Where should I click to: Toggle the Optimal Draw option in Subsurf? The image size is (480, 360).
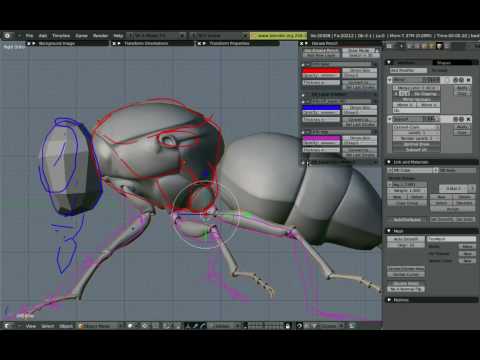(x=416, y=144)
